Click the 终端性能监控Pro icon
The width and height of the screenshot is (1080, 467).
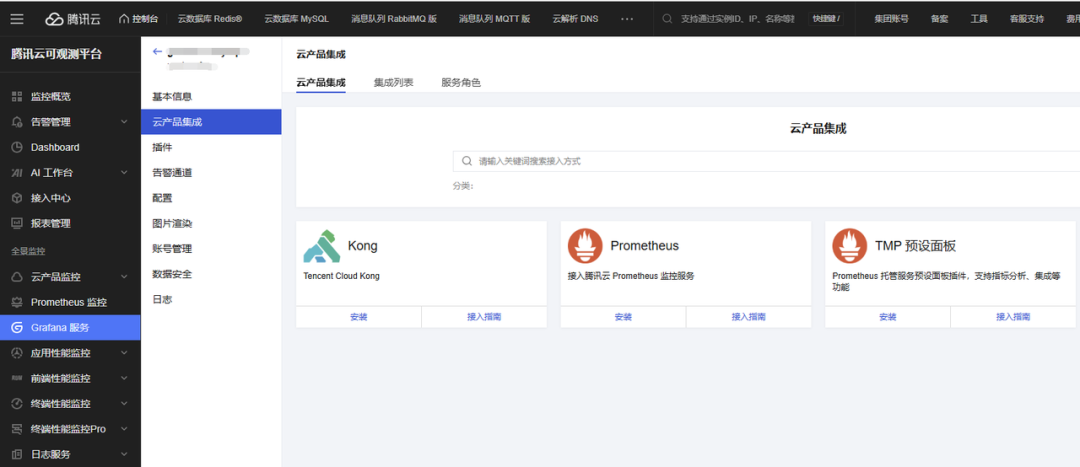click(x=17, y=429)
